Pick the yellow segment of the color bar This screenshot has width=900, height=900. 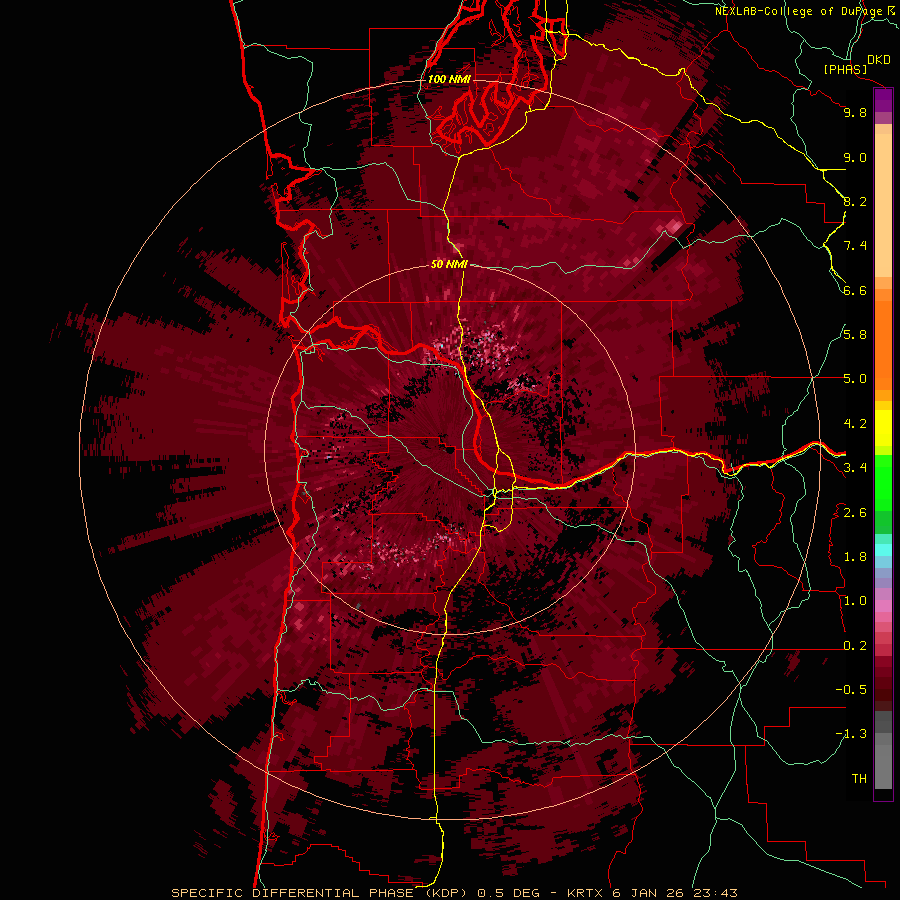pyautogui.click(x=883, y=428)
